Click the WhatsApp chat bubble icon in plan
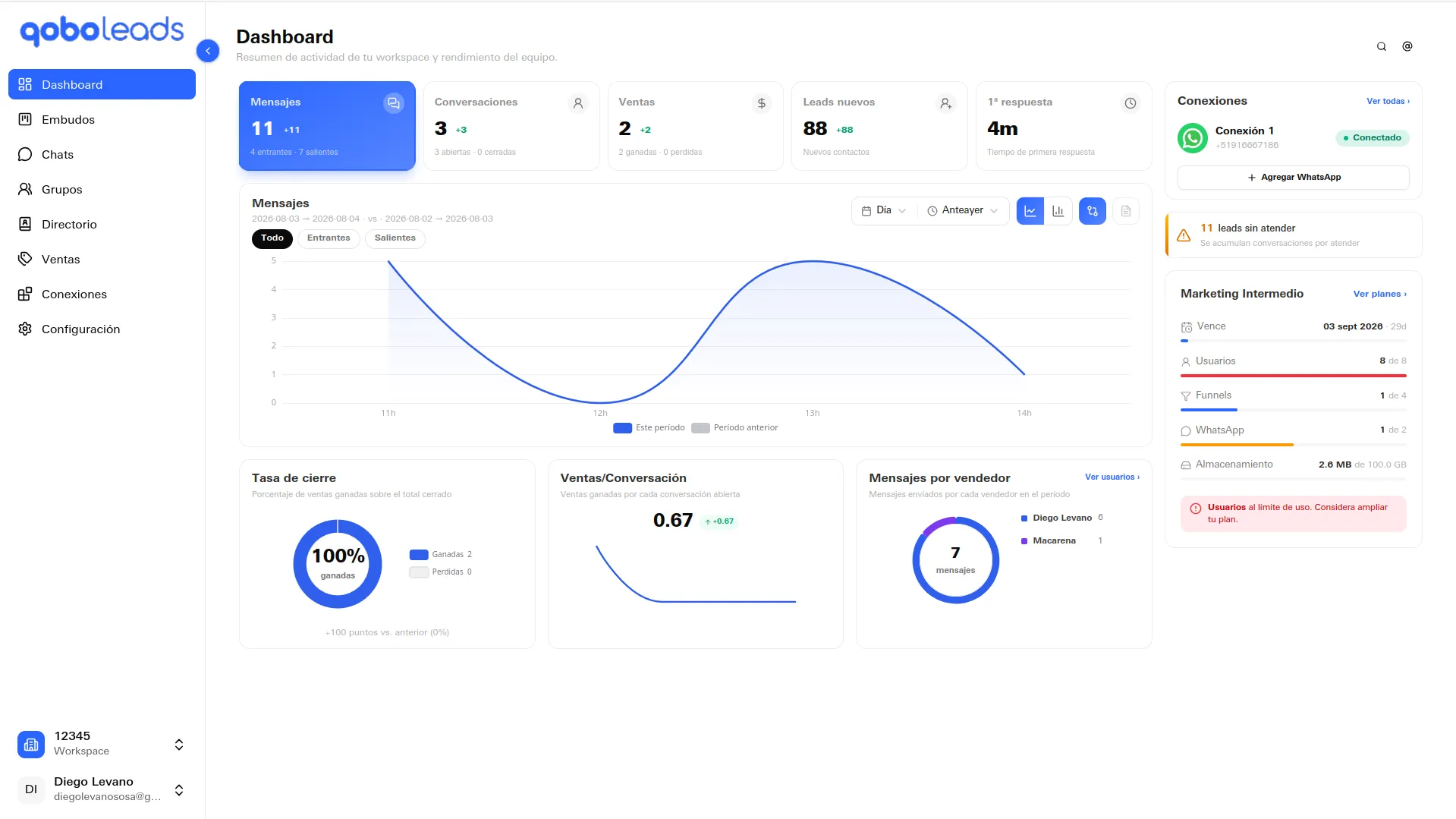The width and height of the screenshot is (1456, 819). click(1186, 431)
